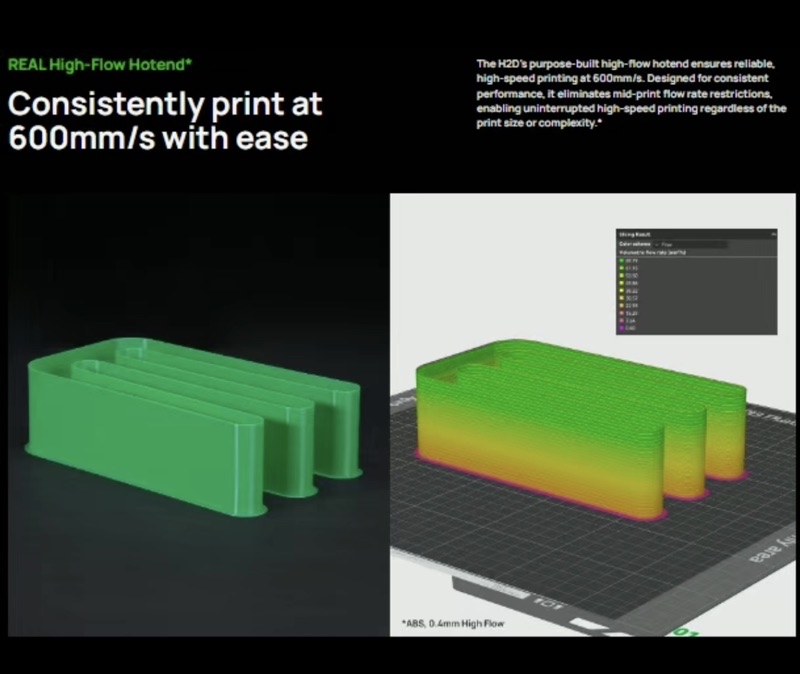The height and width of the screenshot is (674, 800).
Task: Click the REAL High-Flow Hotend label
Action: [x=100, y=65]
